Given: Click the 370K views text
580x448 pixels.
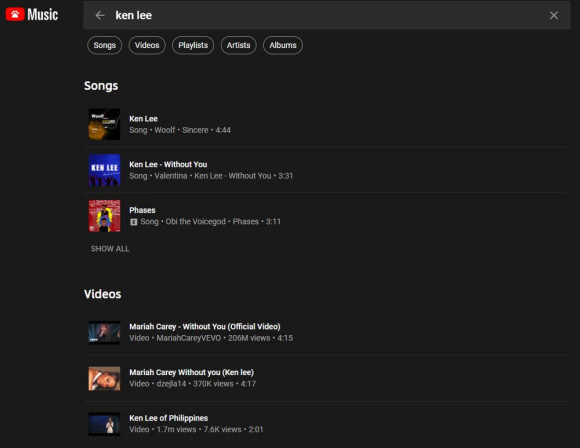Looking at the screenshot, I should tap(213, 384).
